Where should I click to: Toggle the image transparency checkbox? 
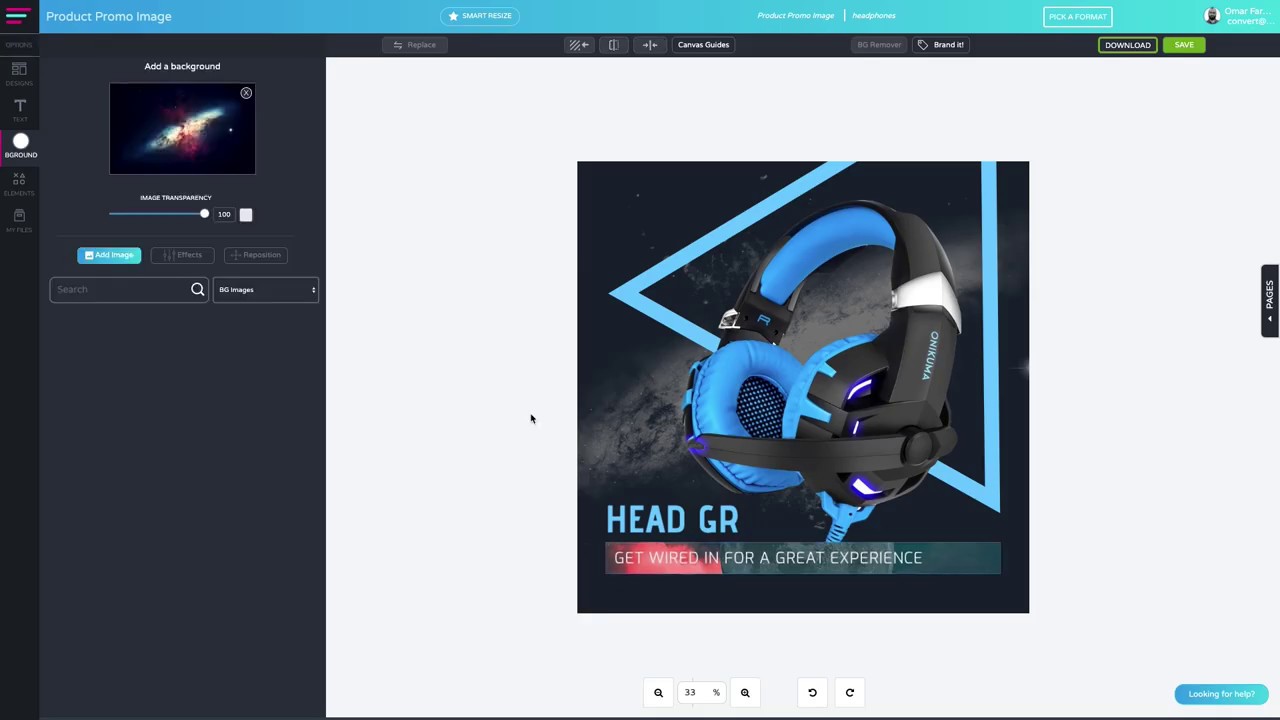246,214
